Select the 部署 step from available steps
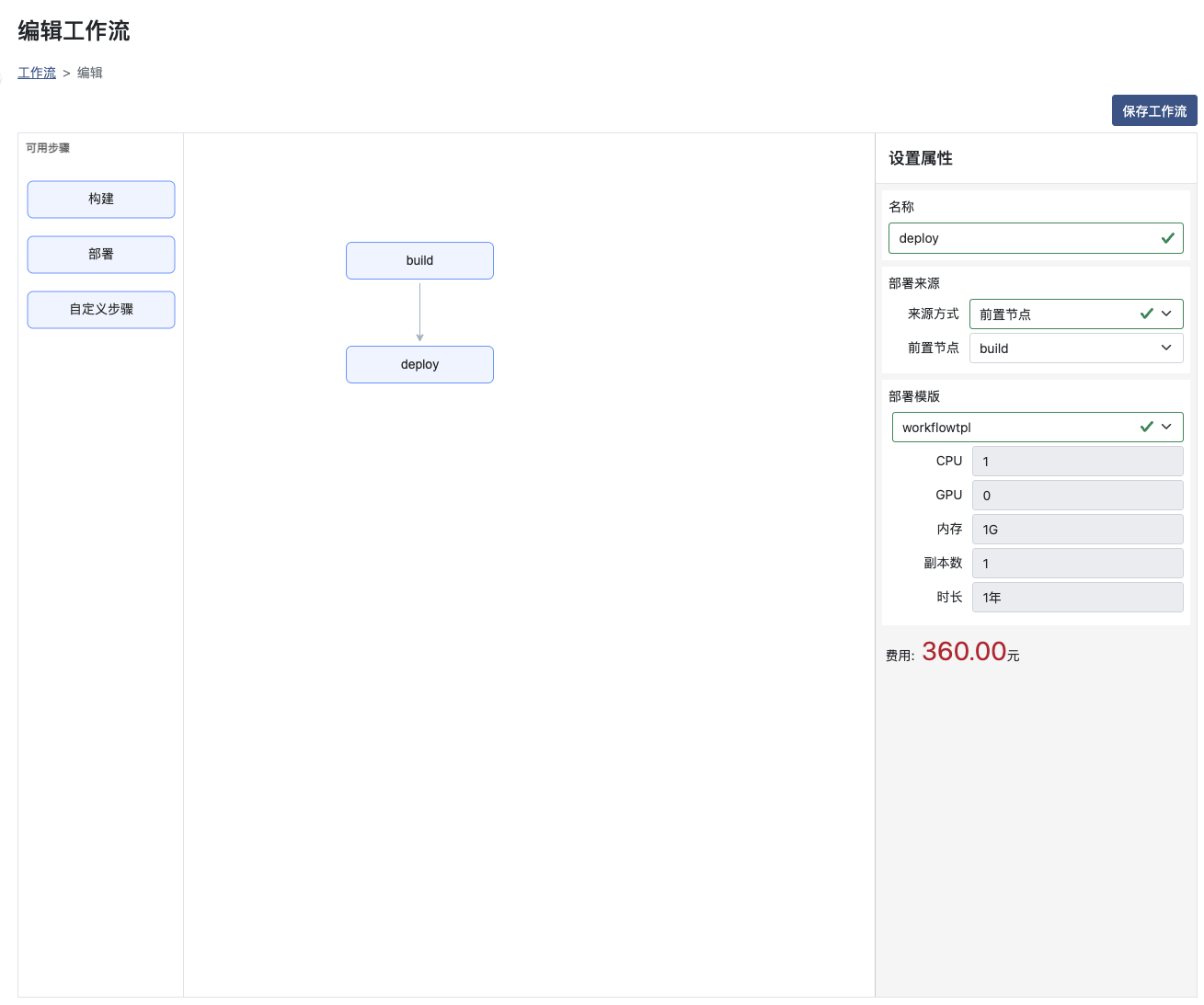This screenshot has width=1204, height=1005. click(x=101, y=255)
